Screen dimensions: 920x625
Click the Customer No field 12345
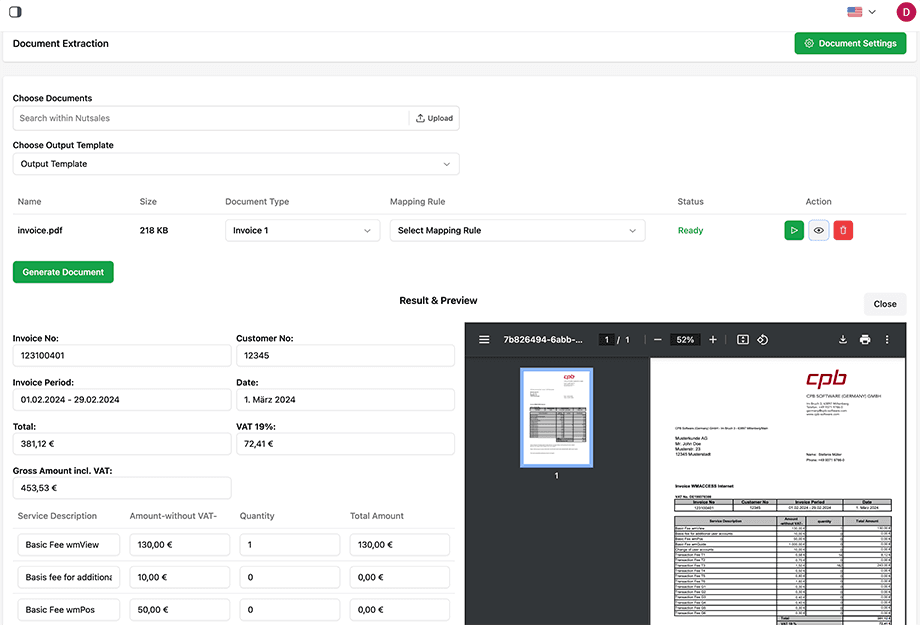point(346,356)
